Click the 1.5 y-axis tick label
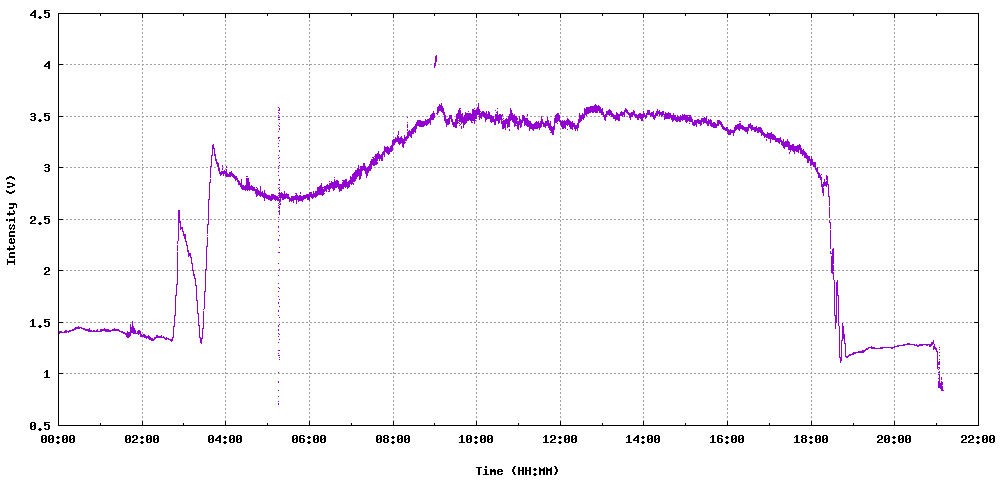 (40, 323)
